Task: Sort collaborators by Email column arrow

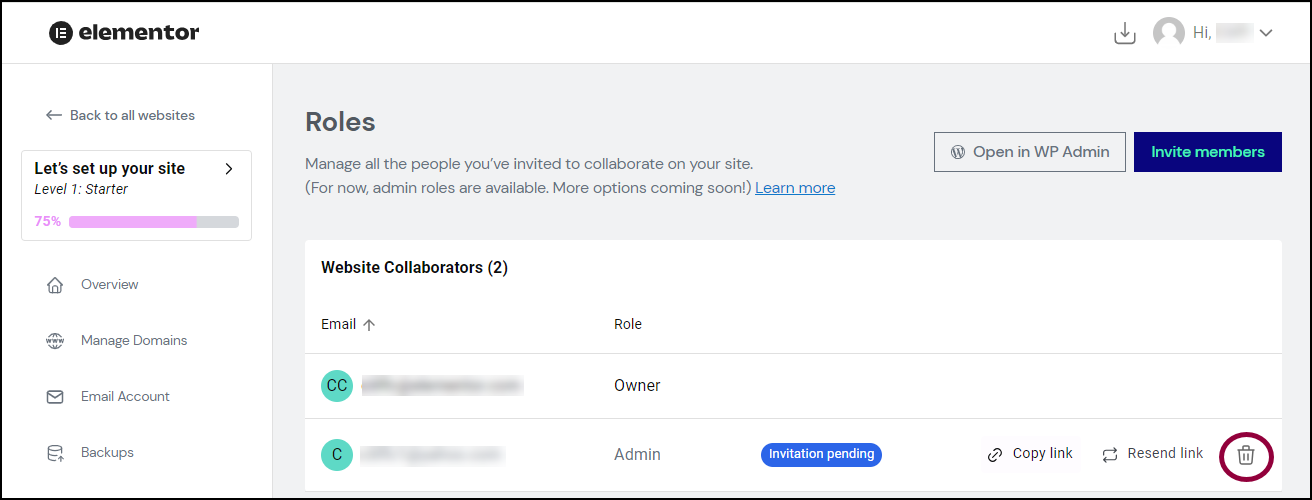Action: pyautogui.click(x=369, y=324)
